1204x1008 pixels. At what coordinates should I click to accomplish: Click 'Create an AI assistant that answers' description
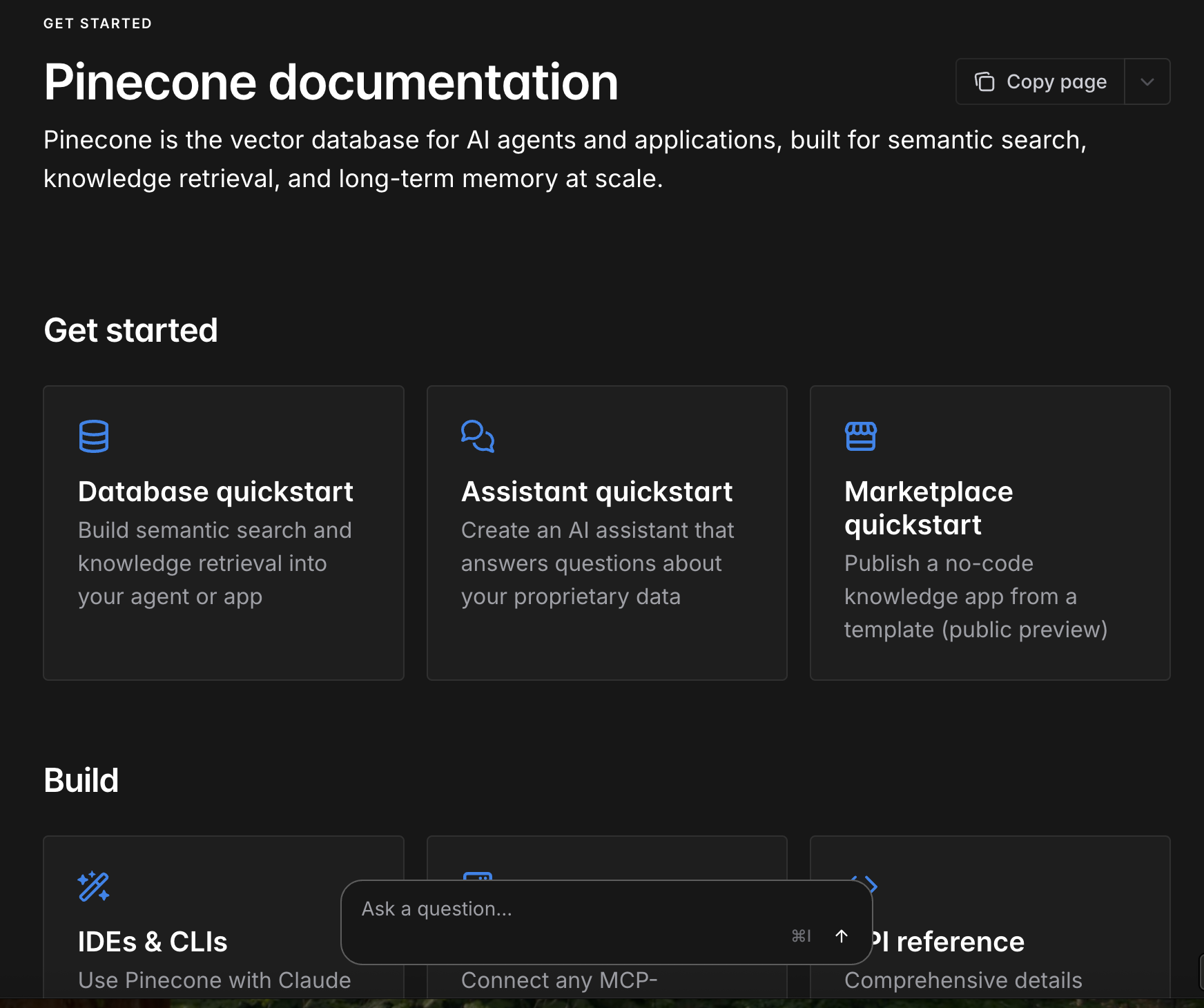coord(598,563)
